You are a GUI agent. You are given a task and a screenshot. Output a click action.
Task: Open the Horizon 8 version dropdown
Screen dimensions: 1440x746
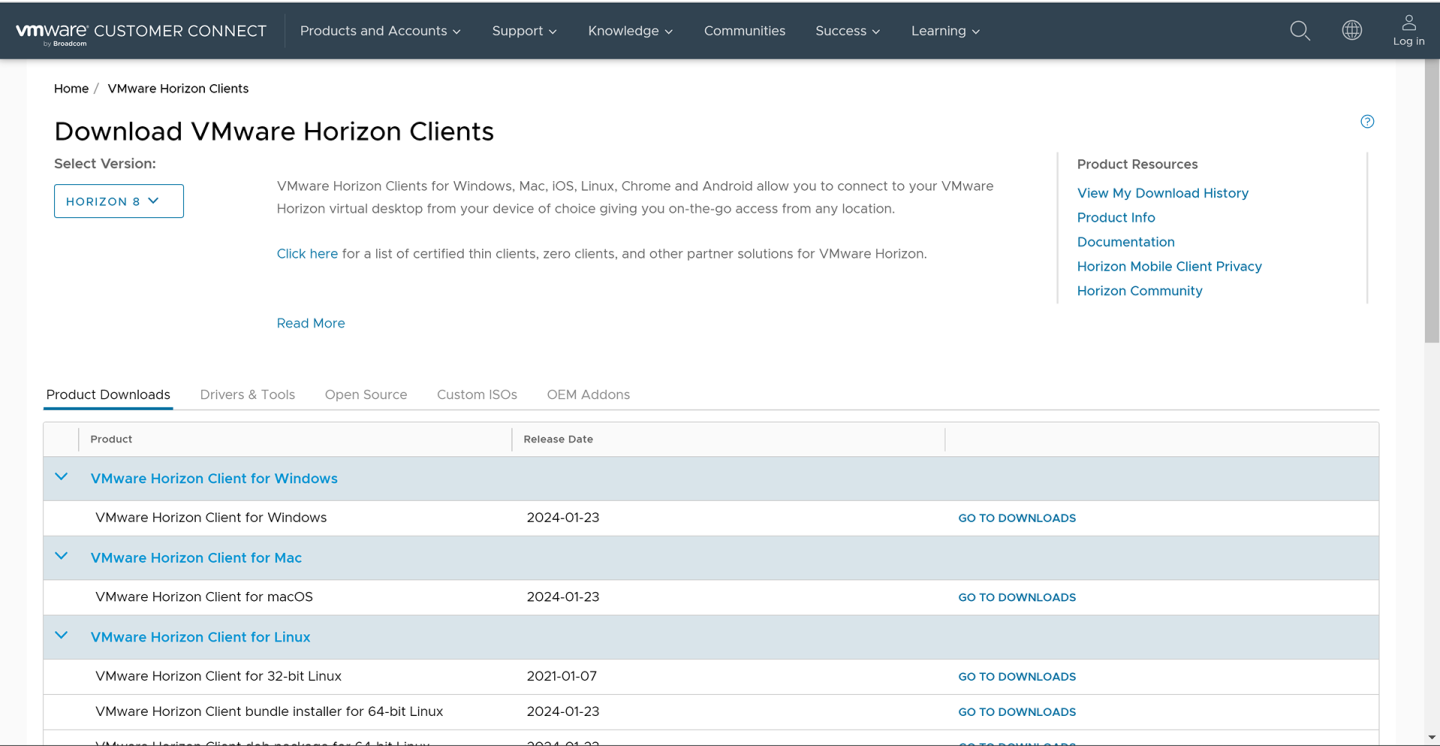tap(118, 200)
